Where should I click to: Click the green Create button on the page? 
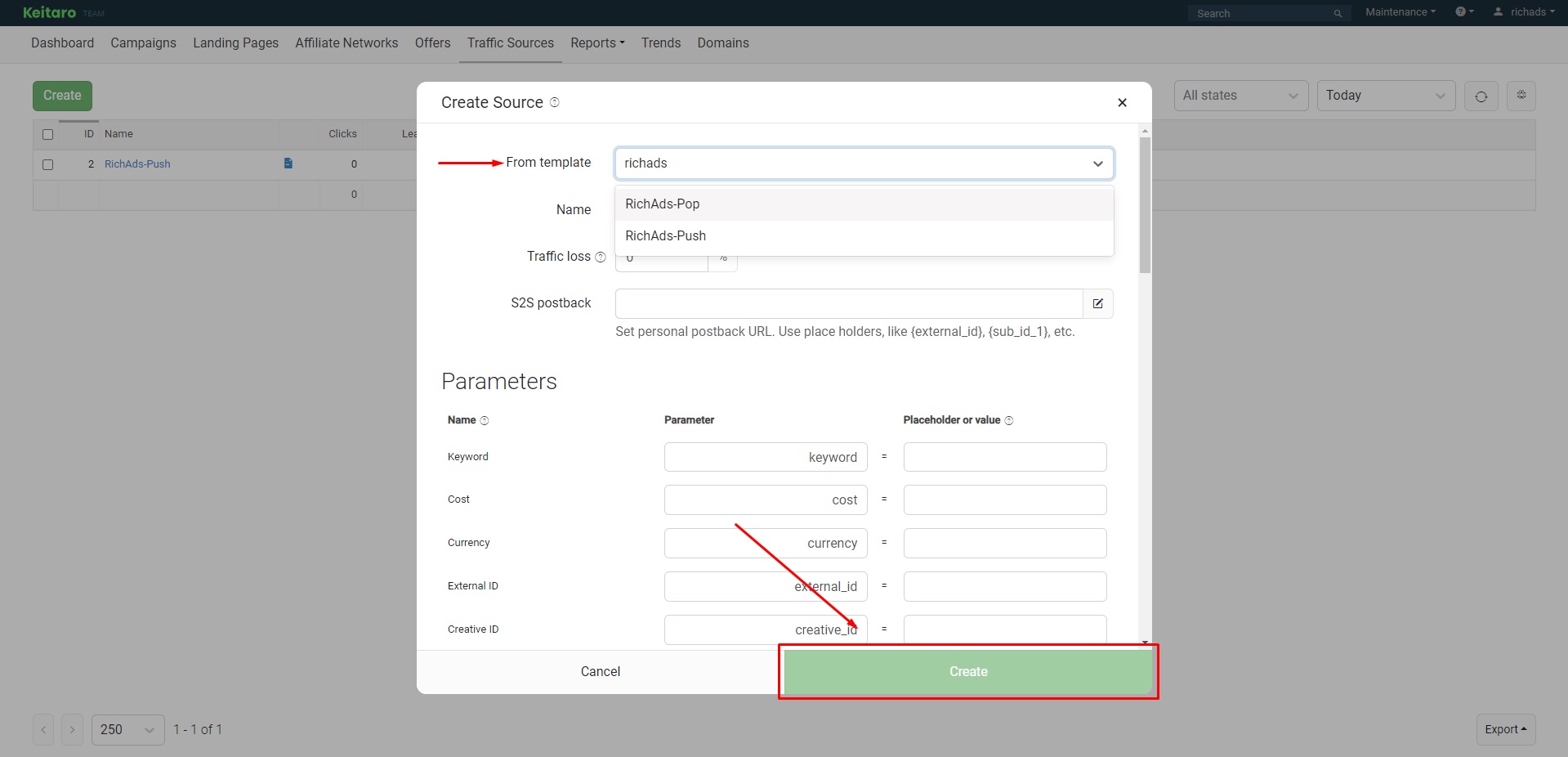pyautogui.click(x=62, y=96)
